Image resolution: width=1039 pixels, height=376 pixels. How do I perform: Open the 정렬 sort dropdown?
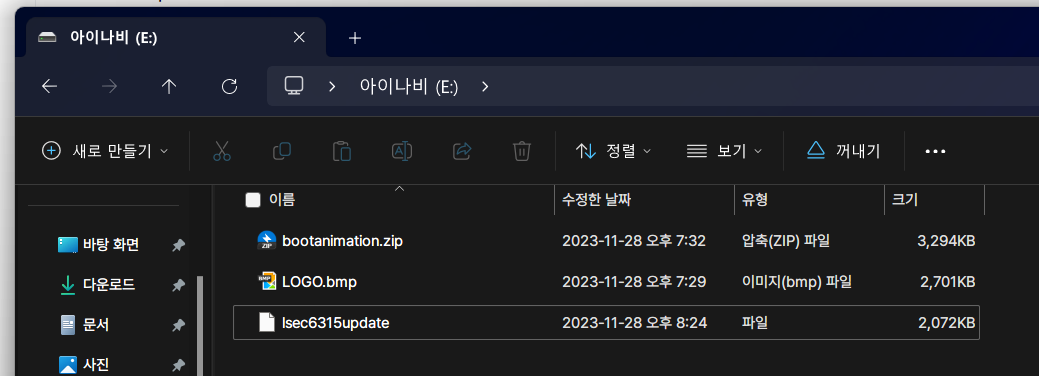tap(613, 151)
